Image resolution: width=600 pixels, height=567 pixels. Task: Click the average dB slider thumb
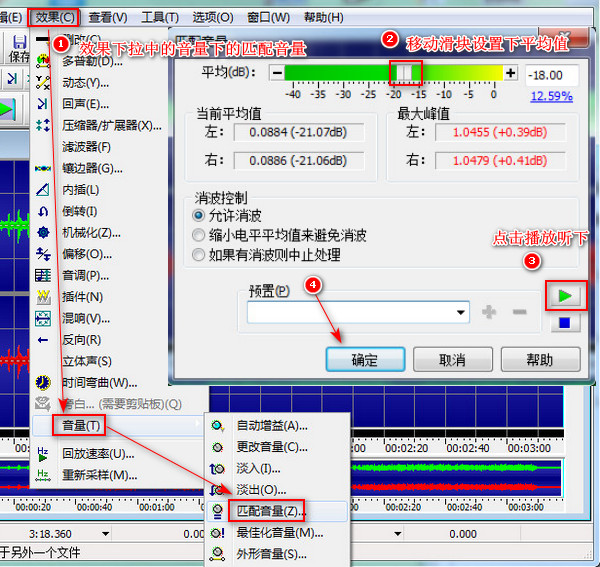(x=404, y=72)
